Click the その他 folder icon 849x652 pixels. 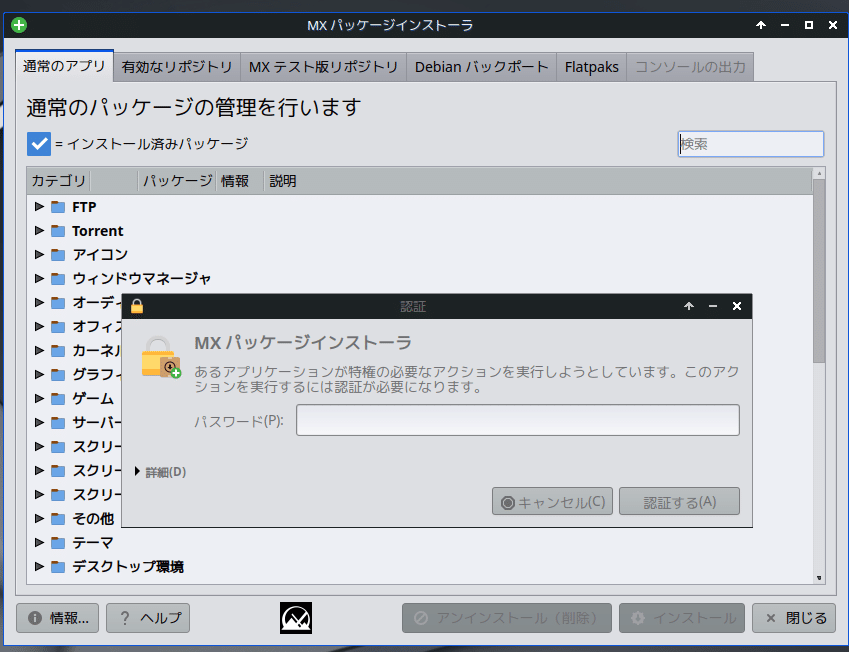pyautogui.click(x=58, y=519)
